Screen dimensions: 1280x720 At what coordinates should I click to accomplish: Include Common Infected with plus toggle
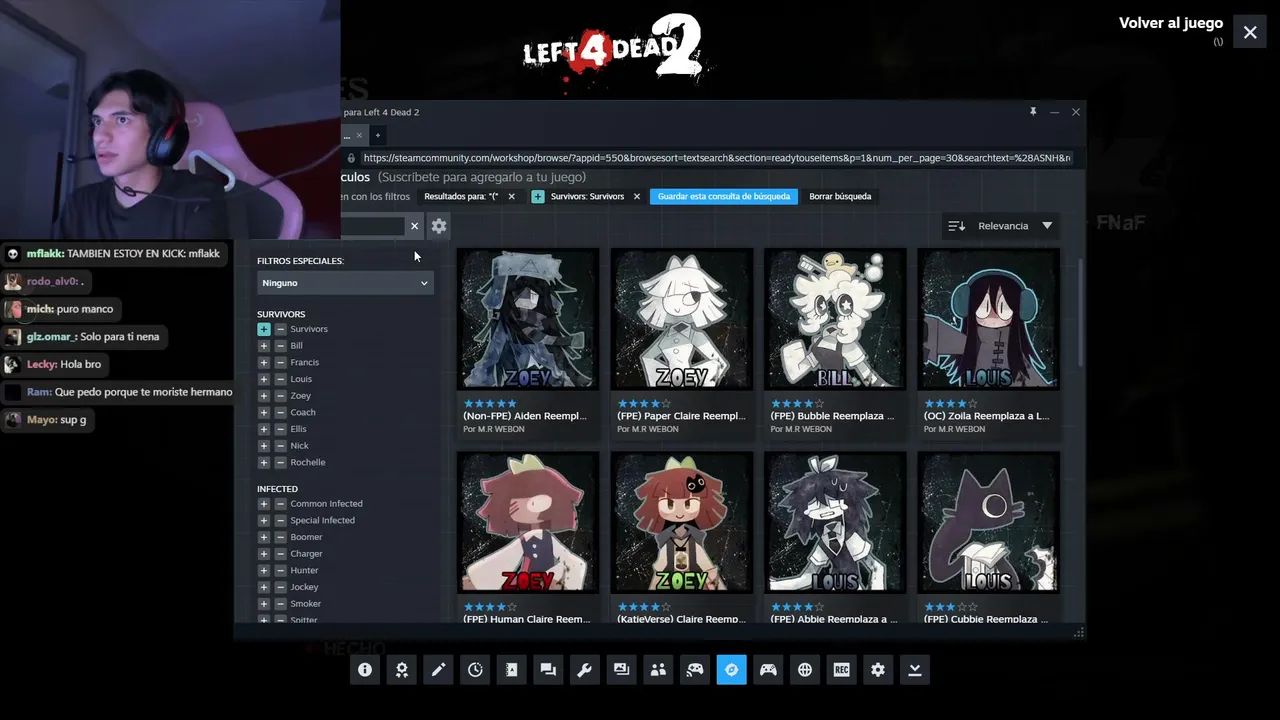[264, 504]
